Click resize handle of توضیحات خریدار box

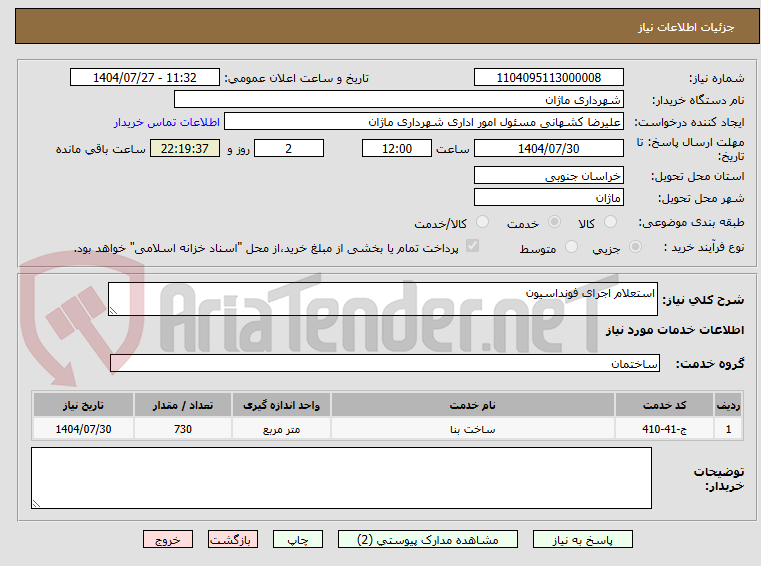(x=36, y=504)
